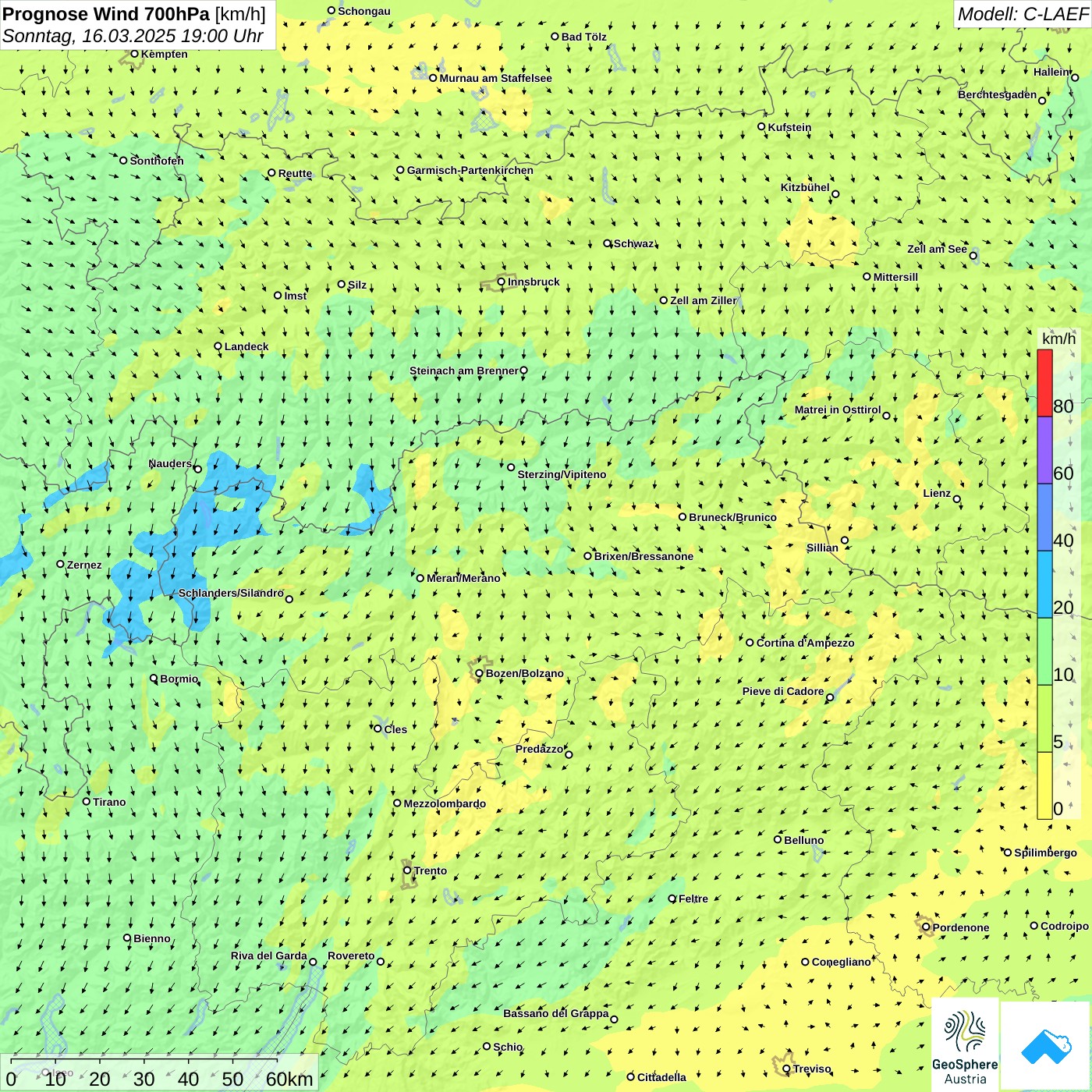Select the yellow 0-5 km/h legend color
1092x1092 pixels.
click(1044, 785)
